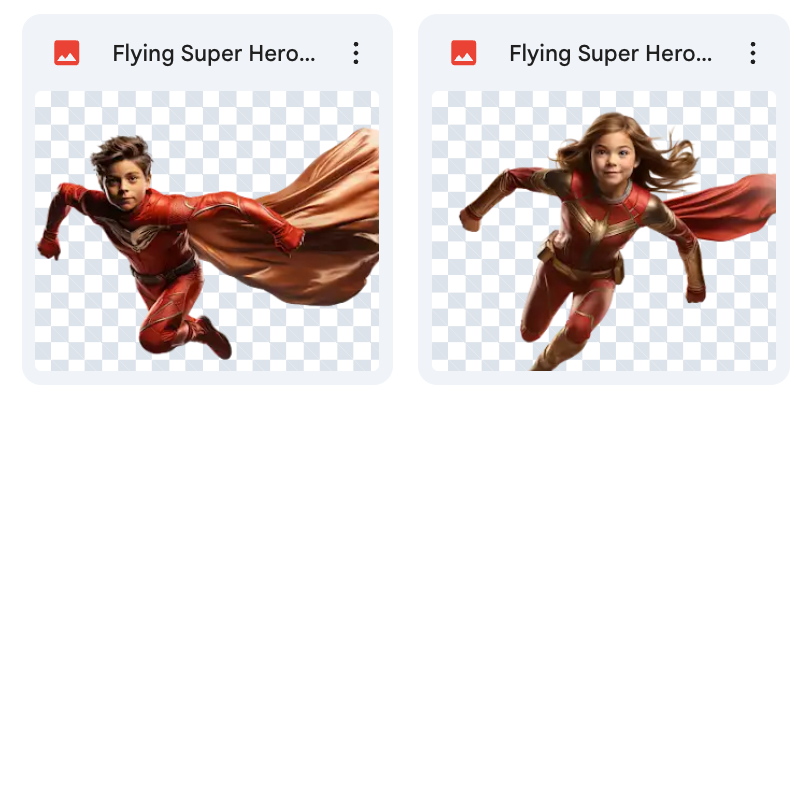Click the boy superhero's black belt
This screenshot has width=810, height=796.
point(165,272)
